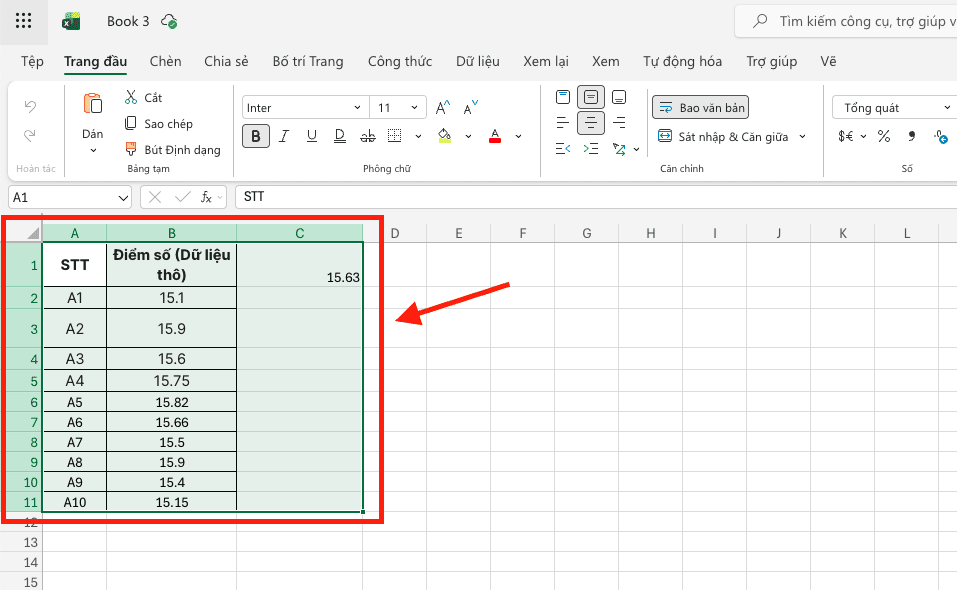Switch to the Chèn tab

[x=165, y=62]
